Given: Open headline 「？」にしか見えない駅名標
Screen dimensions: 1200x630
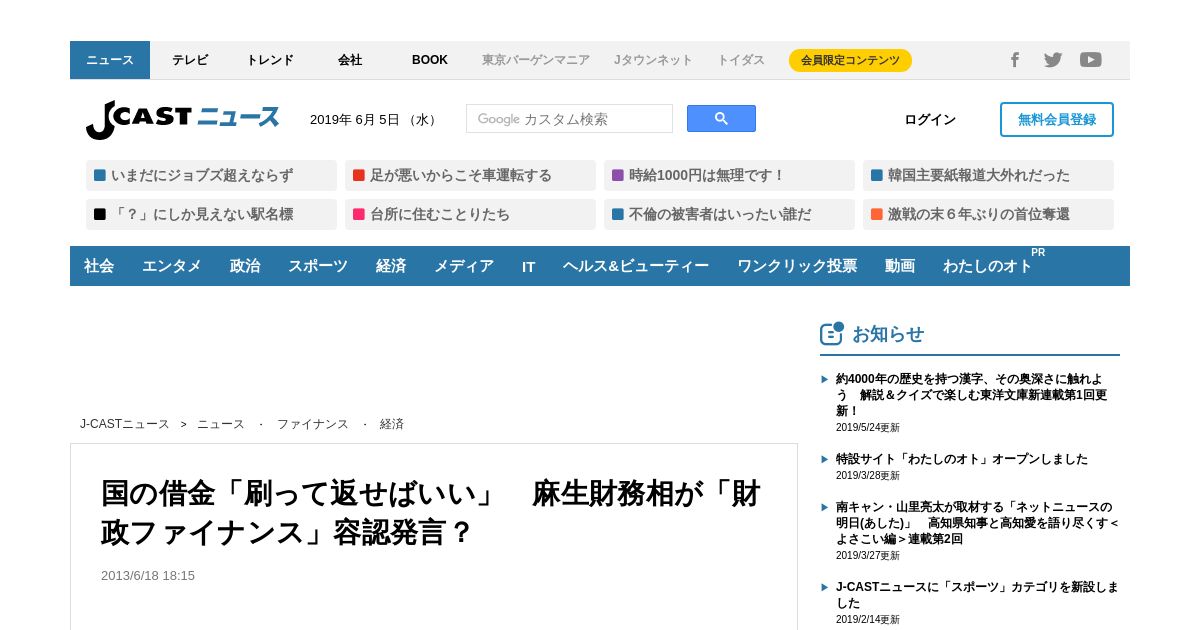Looking at the screenshot, I should point(211,214).
